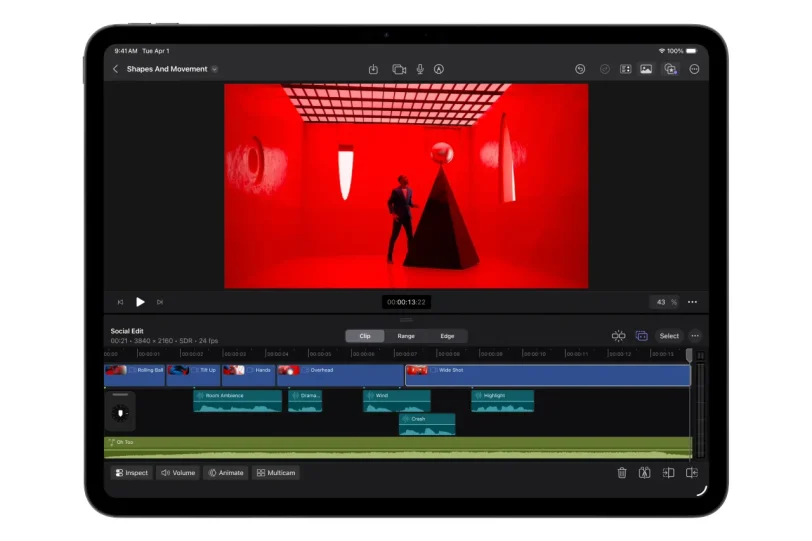Click the 00:00:07 ruler mark
Image resolution: width=812 pixels, height=541 pixels.
(406, 354)
